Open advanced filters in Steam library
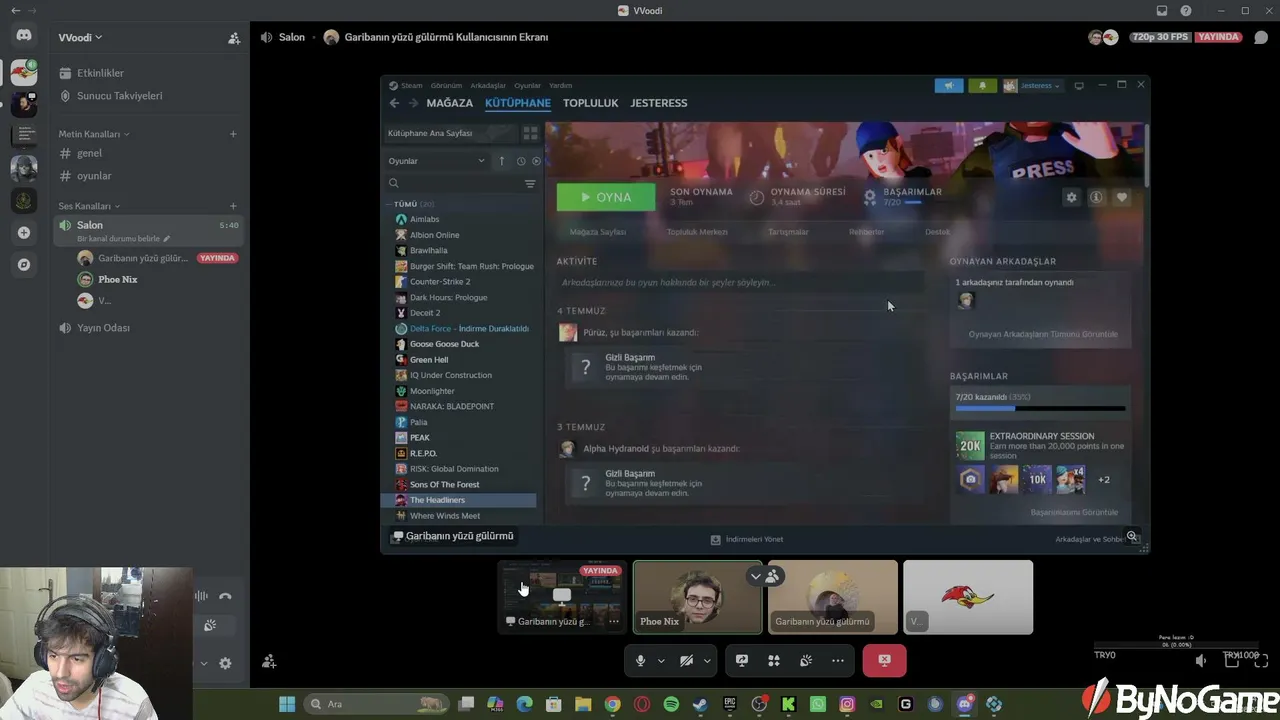 [x=530, y=184]
